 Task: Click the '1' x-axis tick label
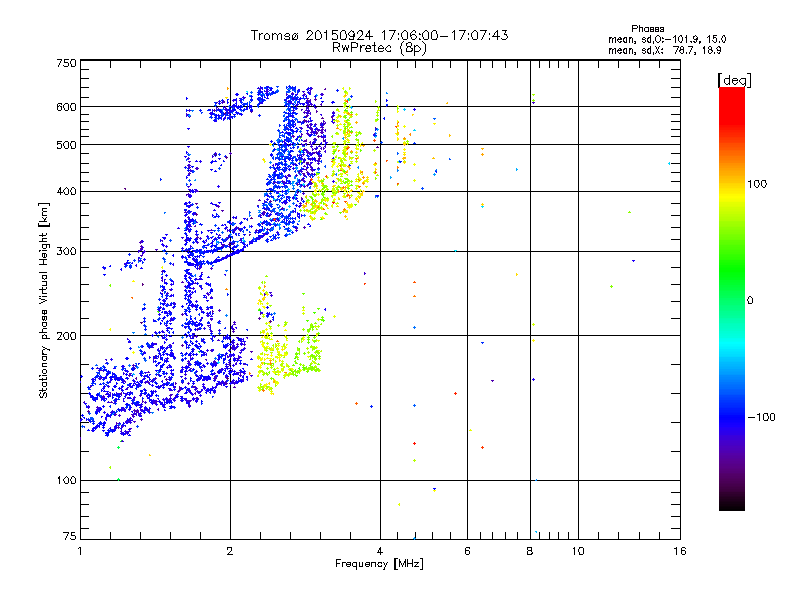pyautogui.click(x=80, y=551)
